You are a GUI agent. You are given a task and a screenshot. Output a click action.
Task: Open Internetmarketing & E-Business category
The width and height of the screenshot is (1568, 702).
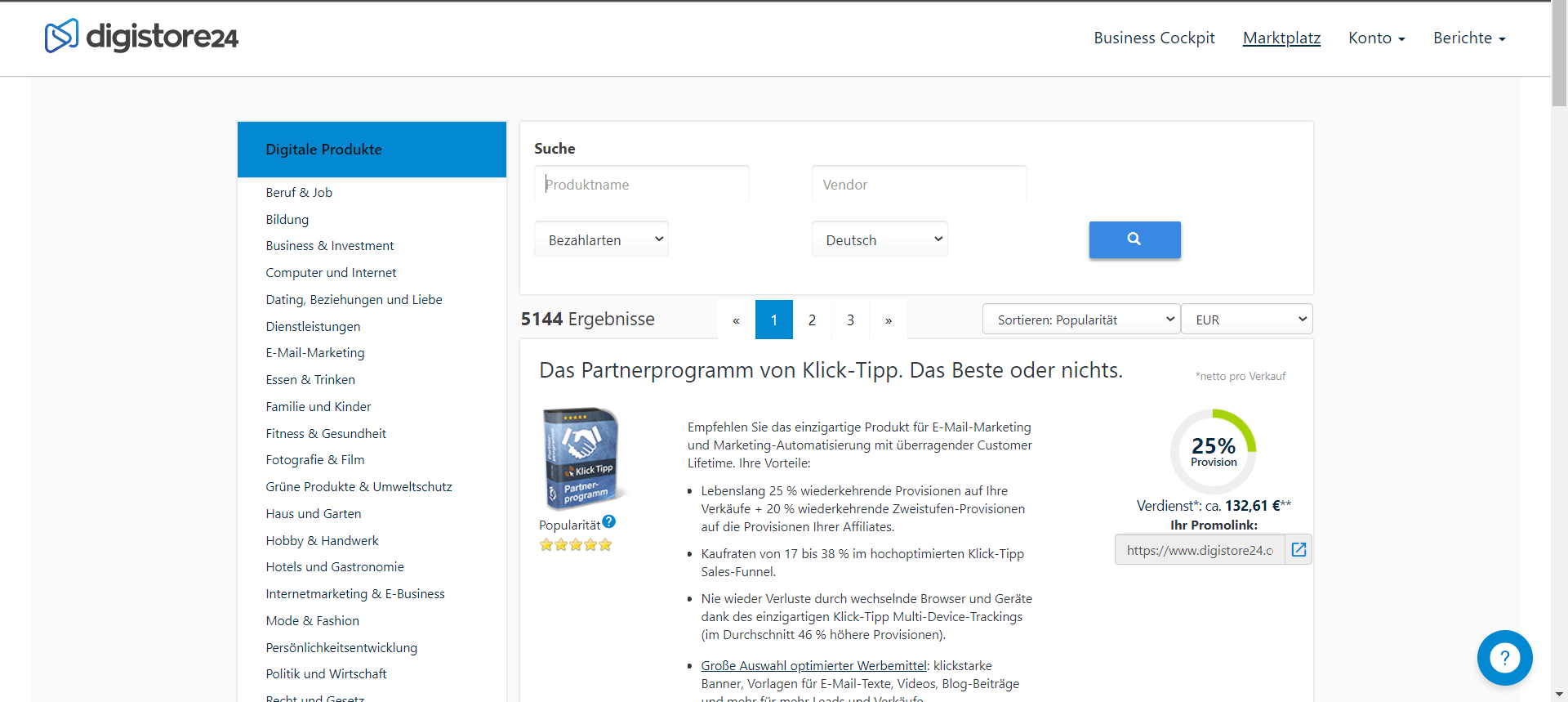click(x=355, y=593)
